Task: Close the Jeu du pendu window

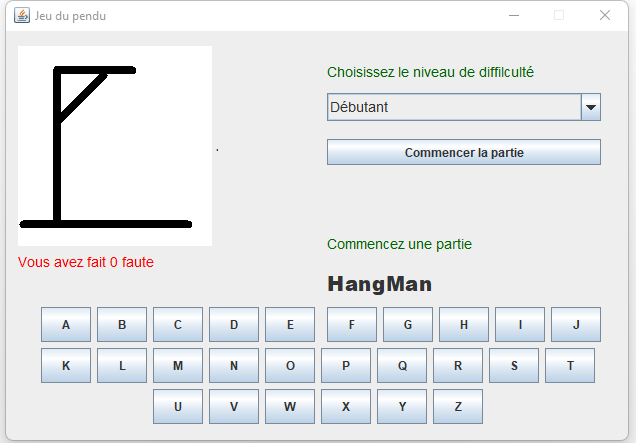Action: [605, 15]
